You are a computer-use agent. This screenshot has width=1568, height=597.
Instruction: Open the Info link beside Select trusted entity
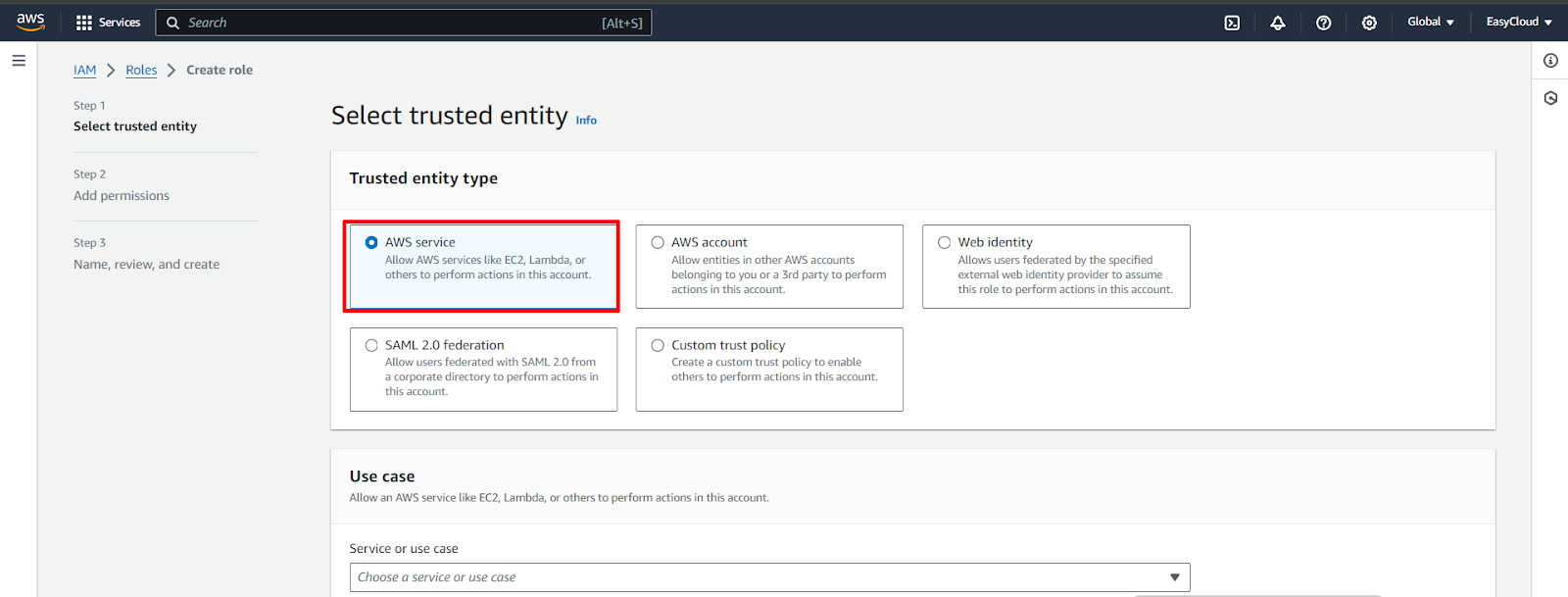pos(586,121)
